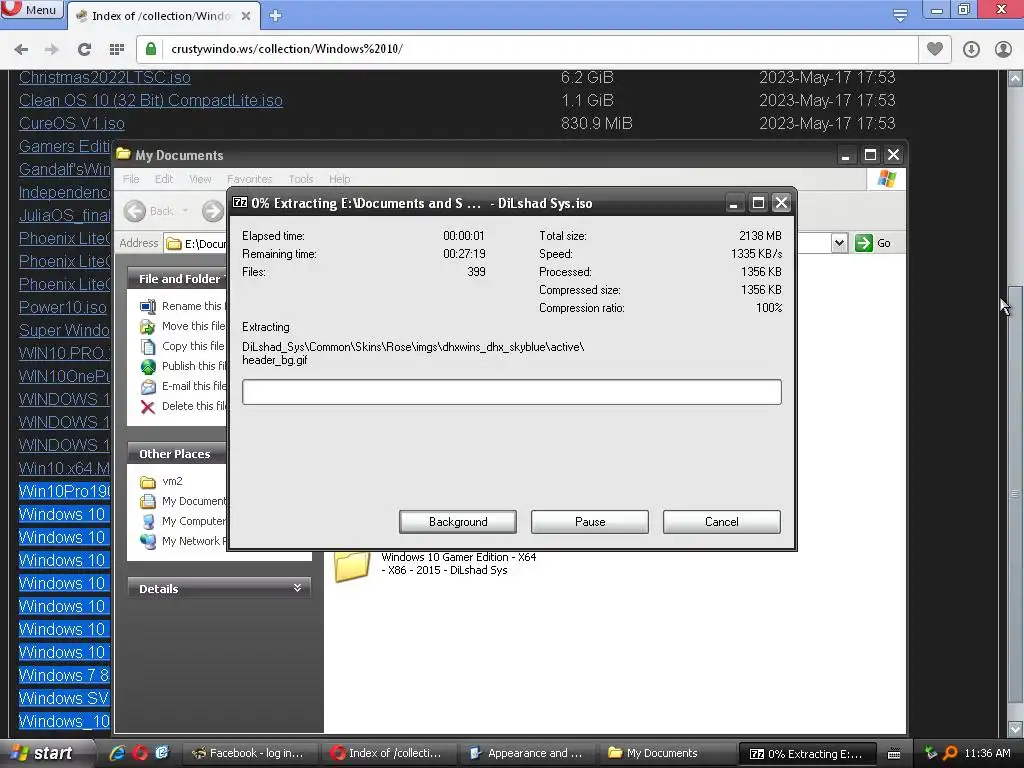Open Opera tab menu icon
Screen dimensions: 1024x768
pyautogui.click(x=900, y=15)
